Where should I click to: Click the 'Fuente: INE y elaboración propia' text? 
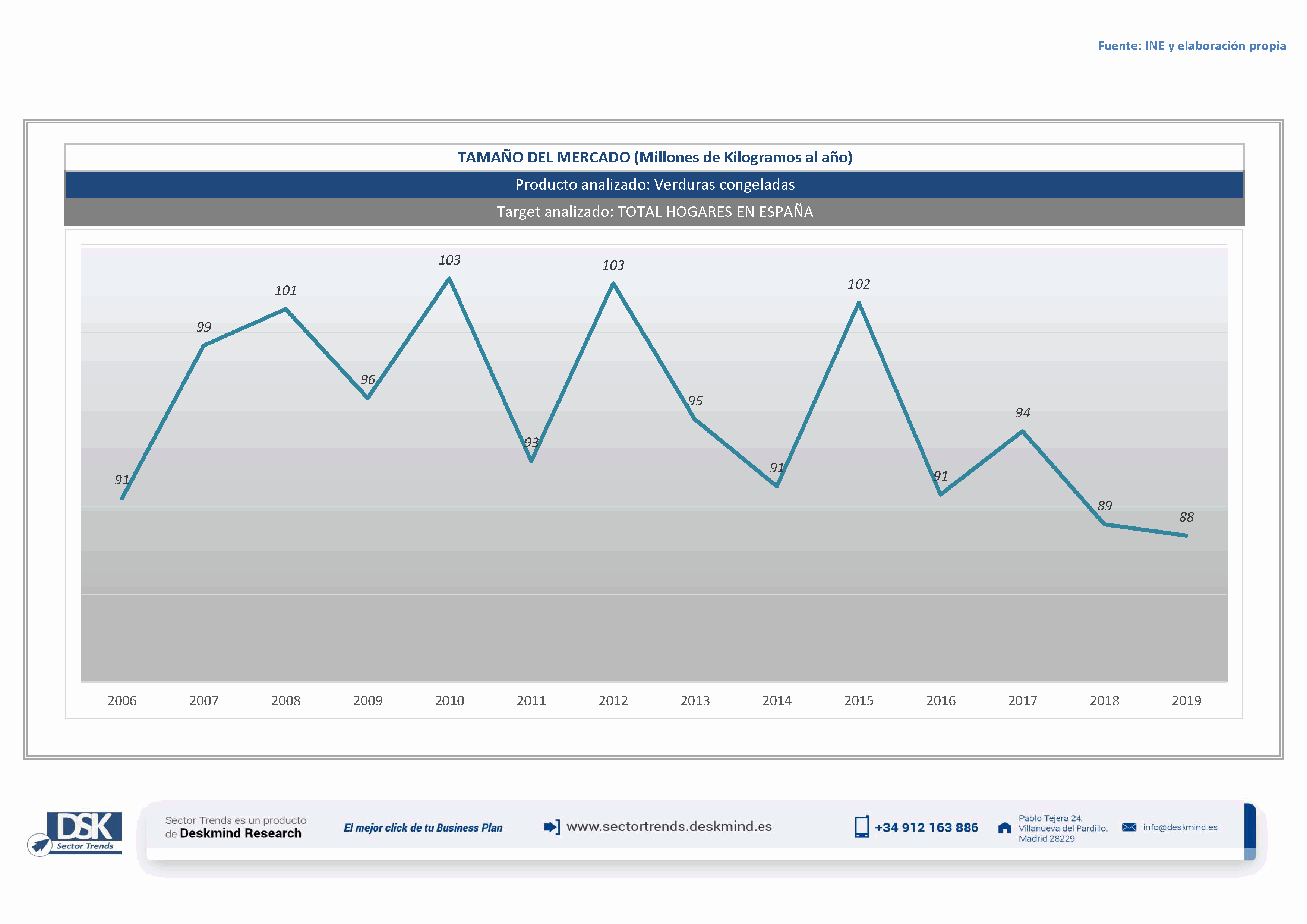click(1191, 46)
